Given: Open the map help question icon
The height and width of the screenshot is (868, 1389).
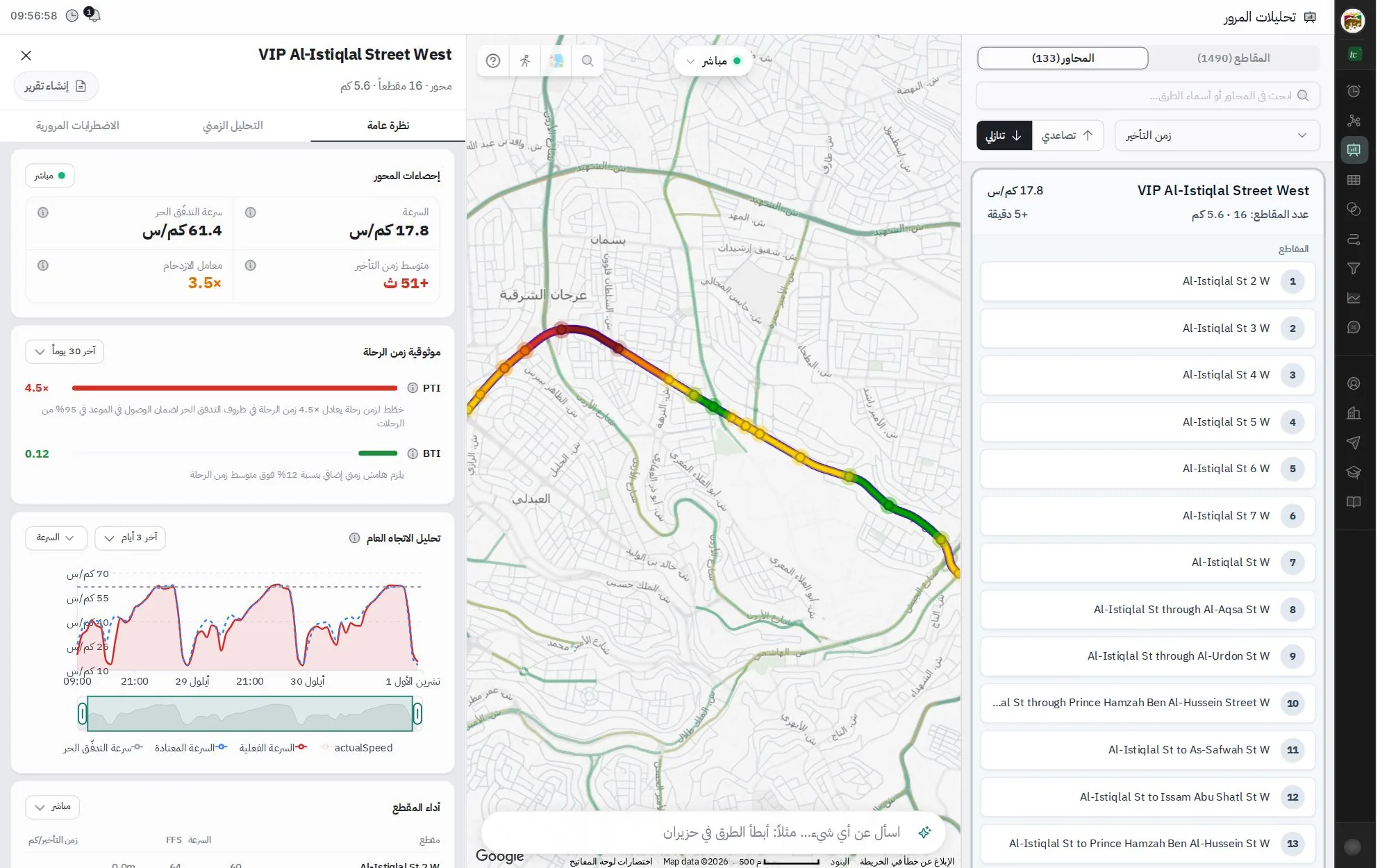Looking at the screenshot, I should [x=493, y=61].
